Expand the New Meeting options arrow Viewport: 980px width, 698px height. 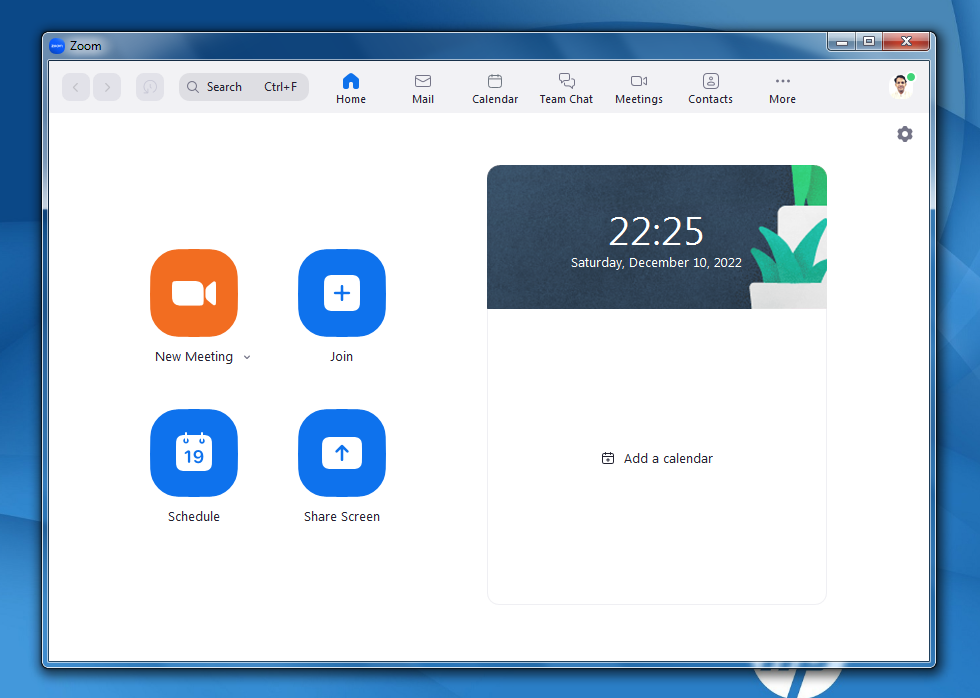click(247, 357)
